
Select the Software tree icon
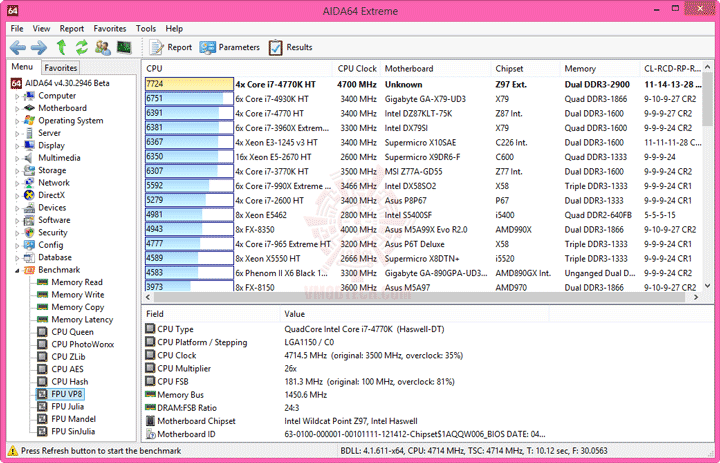29,220
